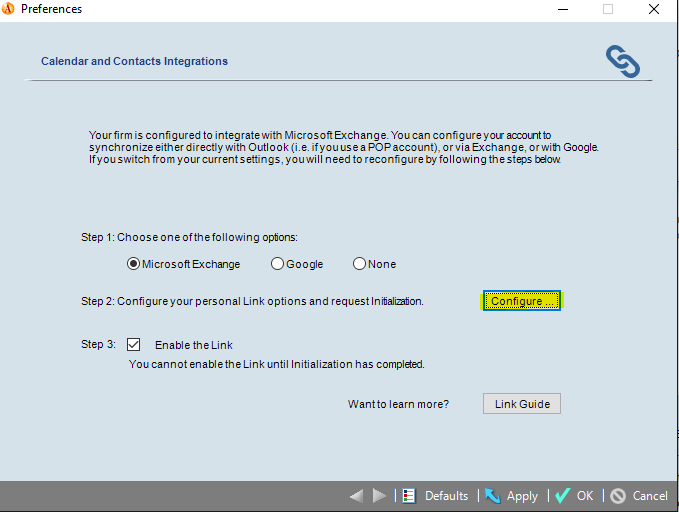Click the Cancel circle-slash icon
Screen dimensions: 679x512
coord(618,496)
